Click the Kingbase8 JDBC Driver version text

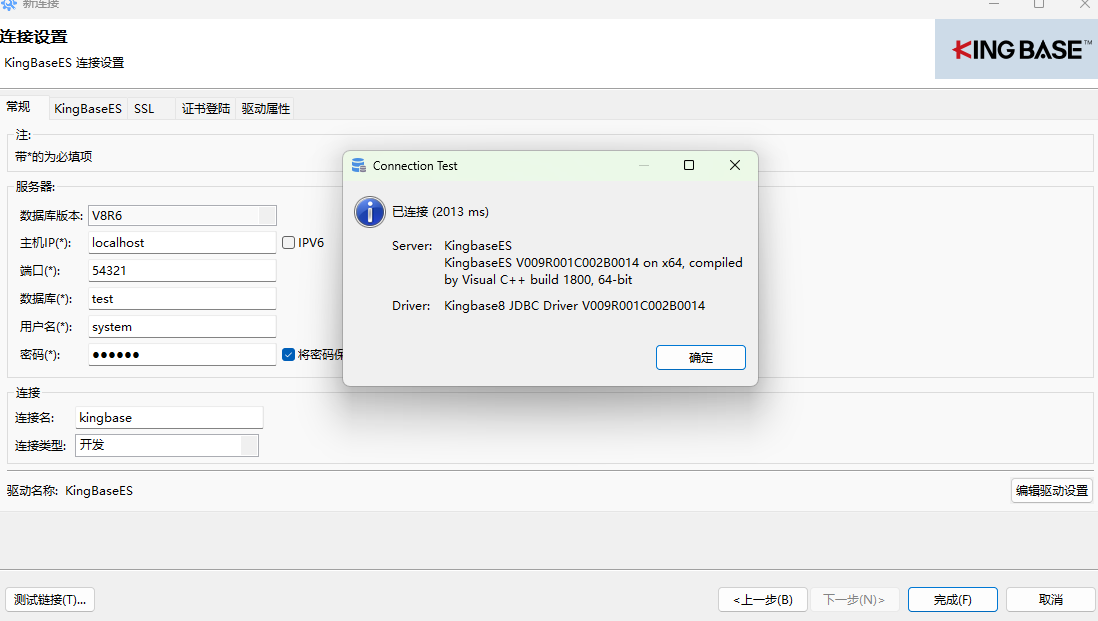[x=574, y=305]
